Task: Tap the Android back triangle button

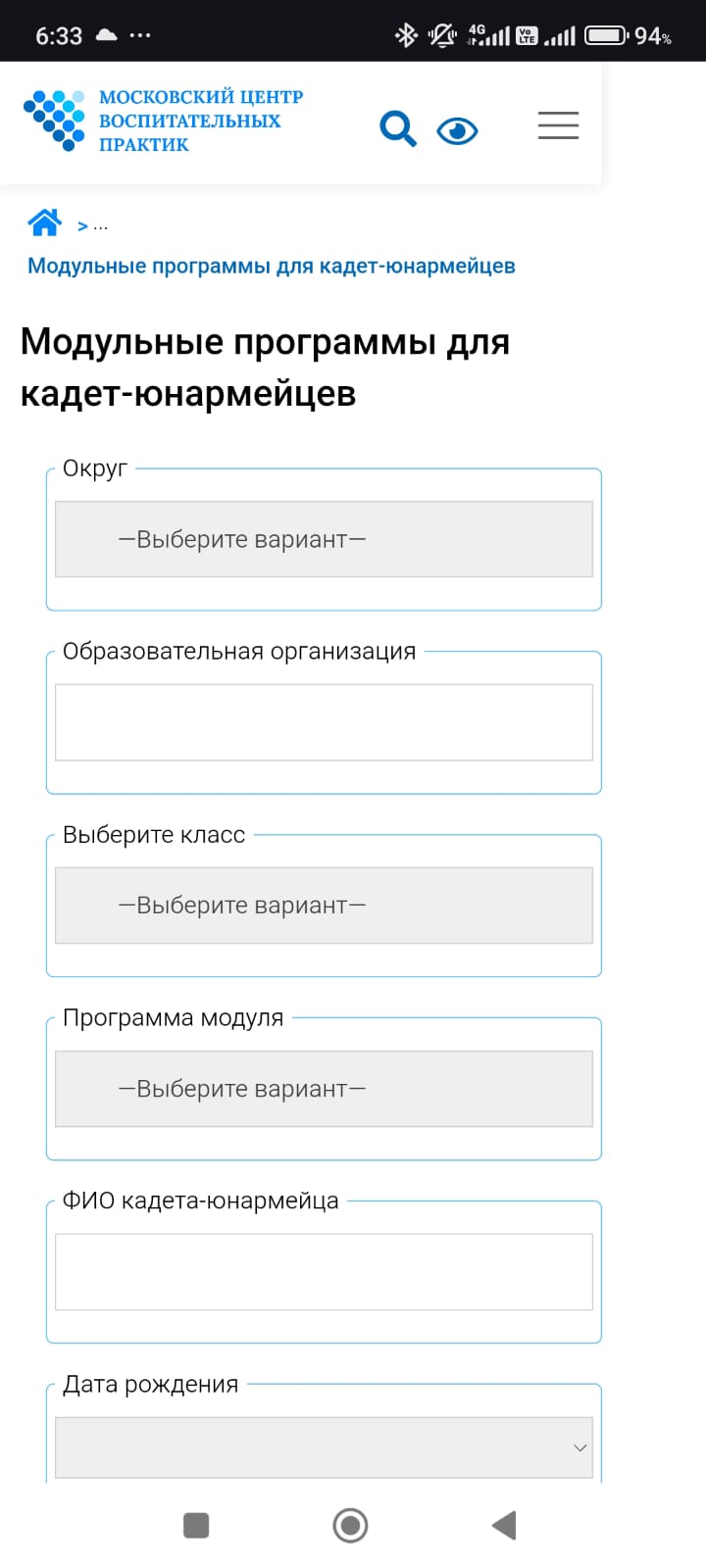Action: coord(504,1525)
